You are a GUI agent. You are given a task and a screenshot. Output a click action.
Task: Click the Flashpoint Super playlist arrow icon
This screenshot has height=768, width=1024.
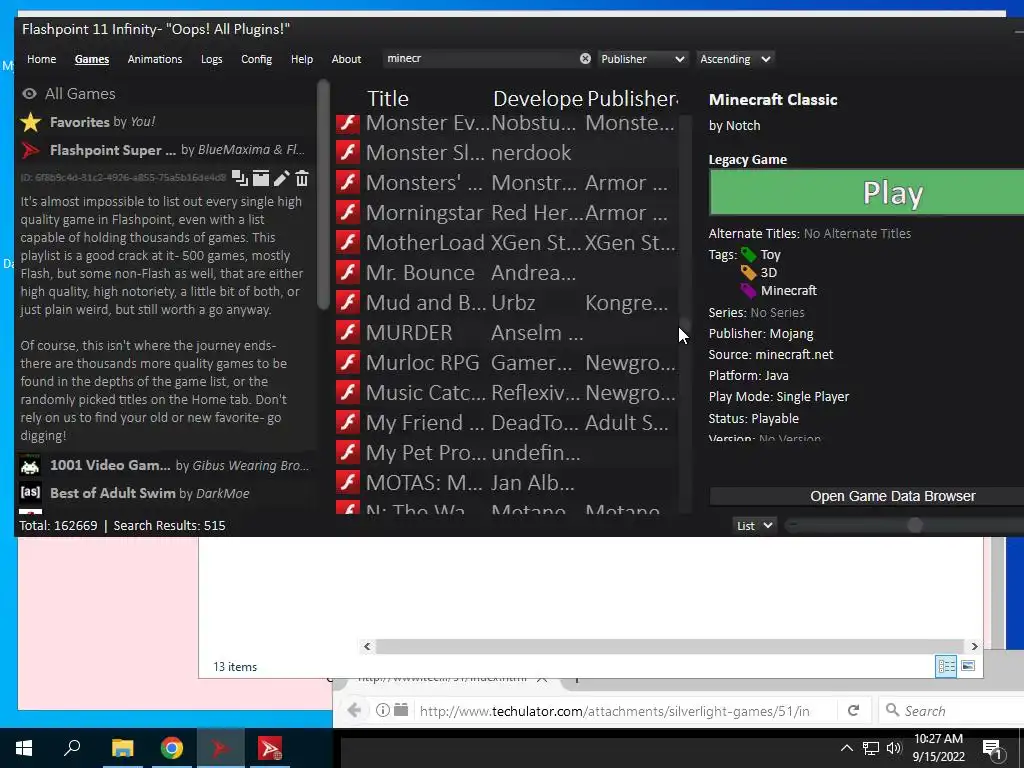tap(31, 150)
